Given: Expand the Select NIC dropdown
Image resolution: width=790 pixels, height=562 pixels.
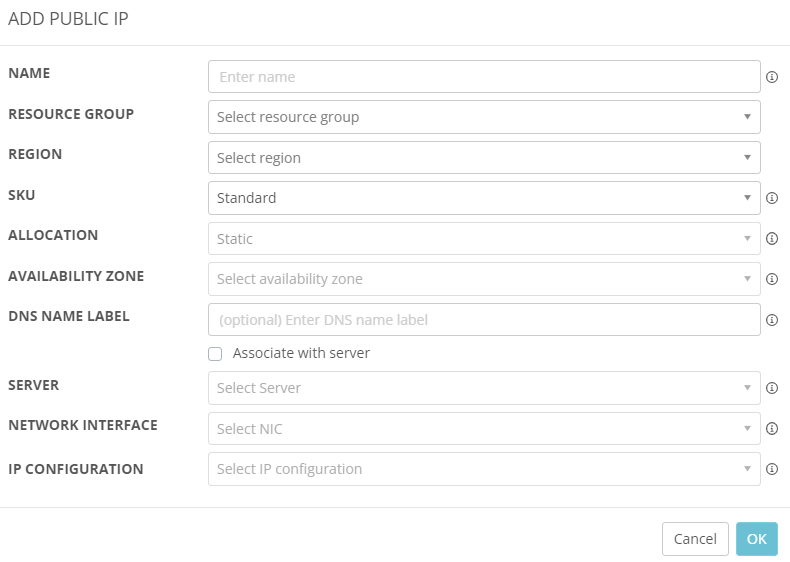Looking at the screenshot, I should pos(484,428).
